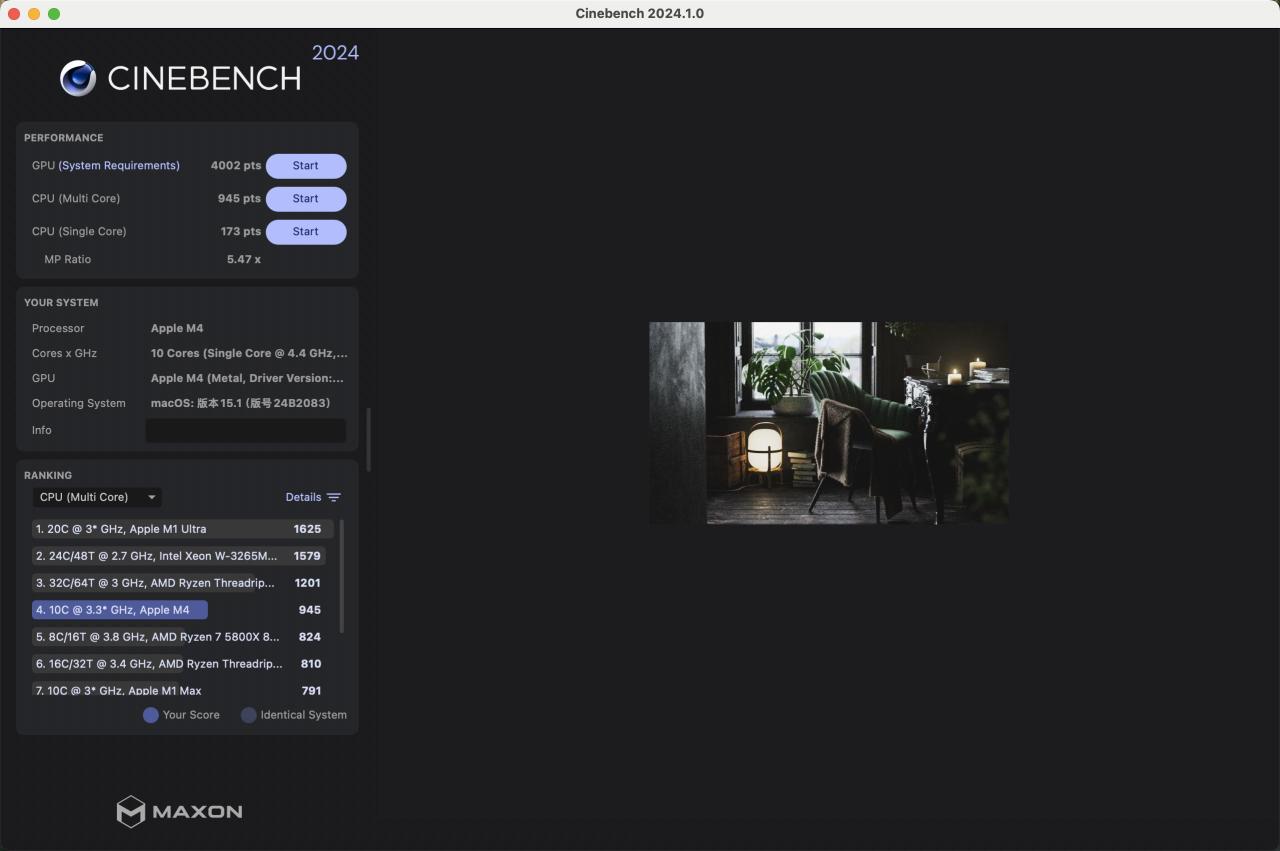Start the CPU Single Core benchmark
The width and height of the screenshot is (1280, 851).
tap(306, 232)
